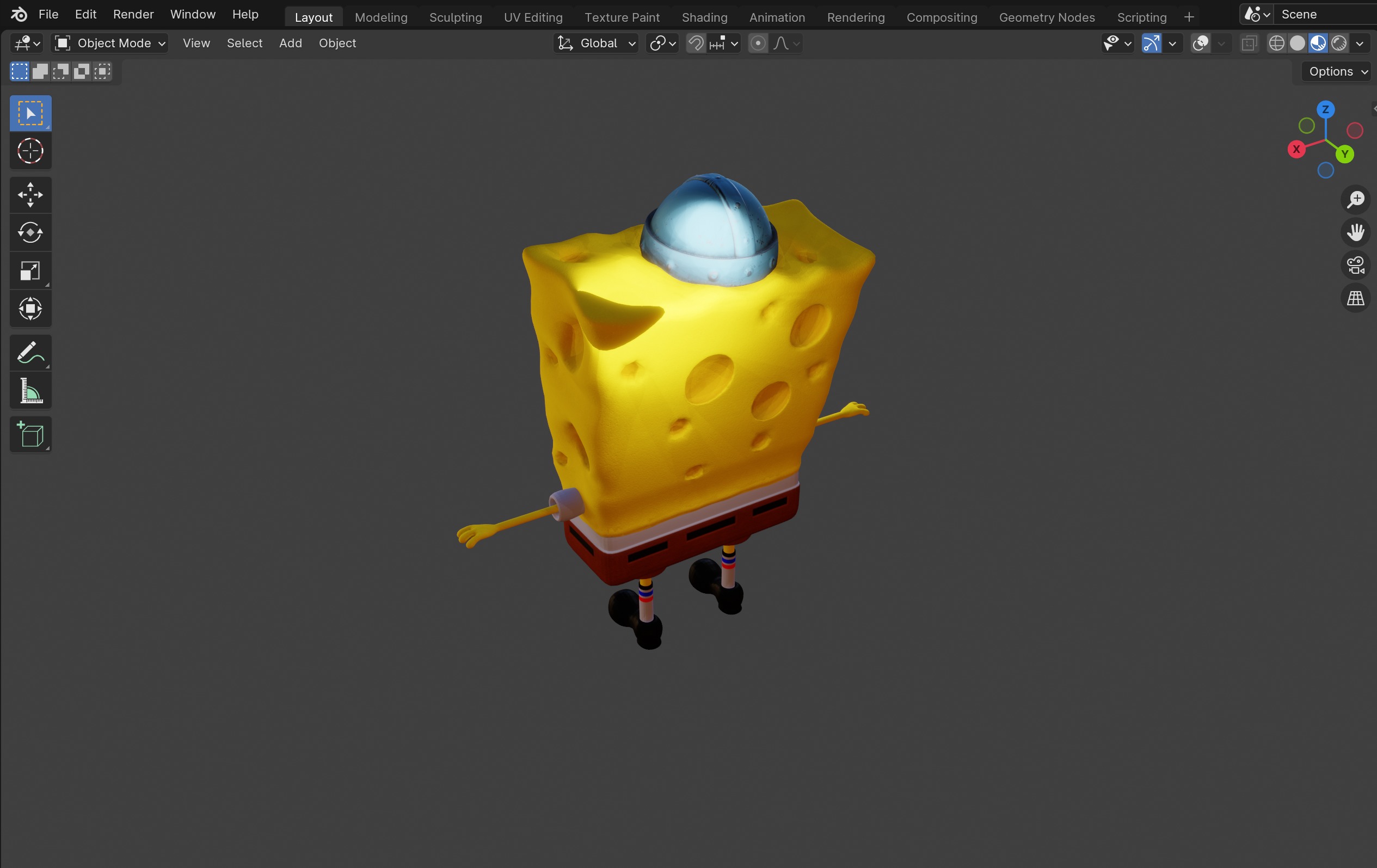This screenshot has width=1377, height=868.
Task: Set selection mode to Intersect
Action: coord(102,71)
